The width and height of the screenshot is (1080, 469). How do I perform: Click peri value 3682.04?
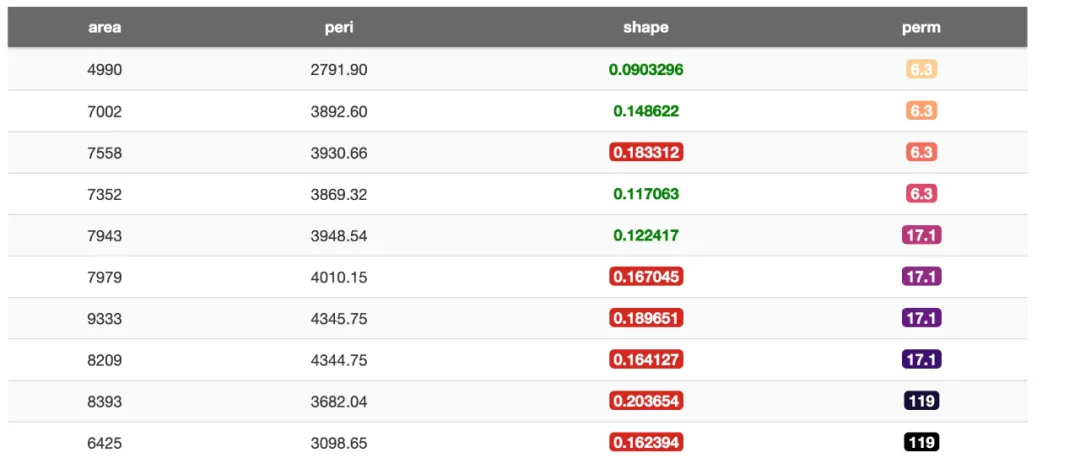339,402
